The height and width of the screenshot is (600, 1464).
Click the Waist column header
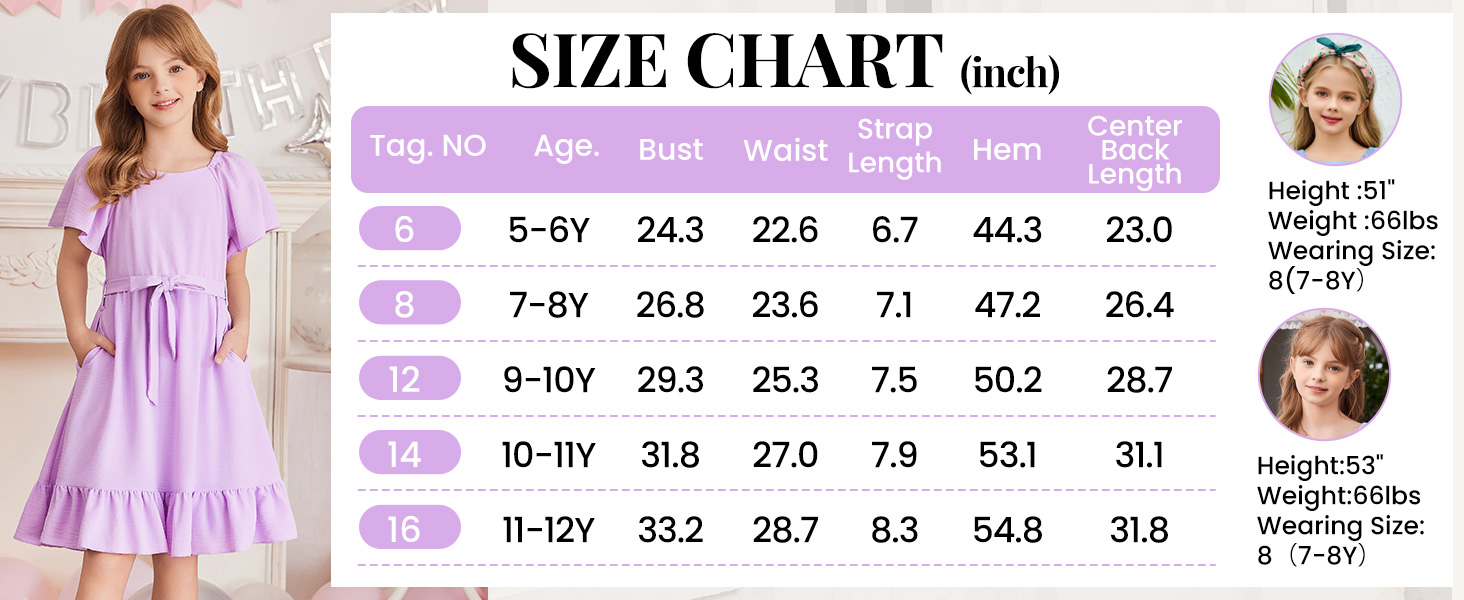[786, 150]
